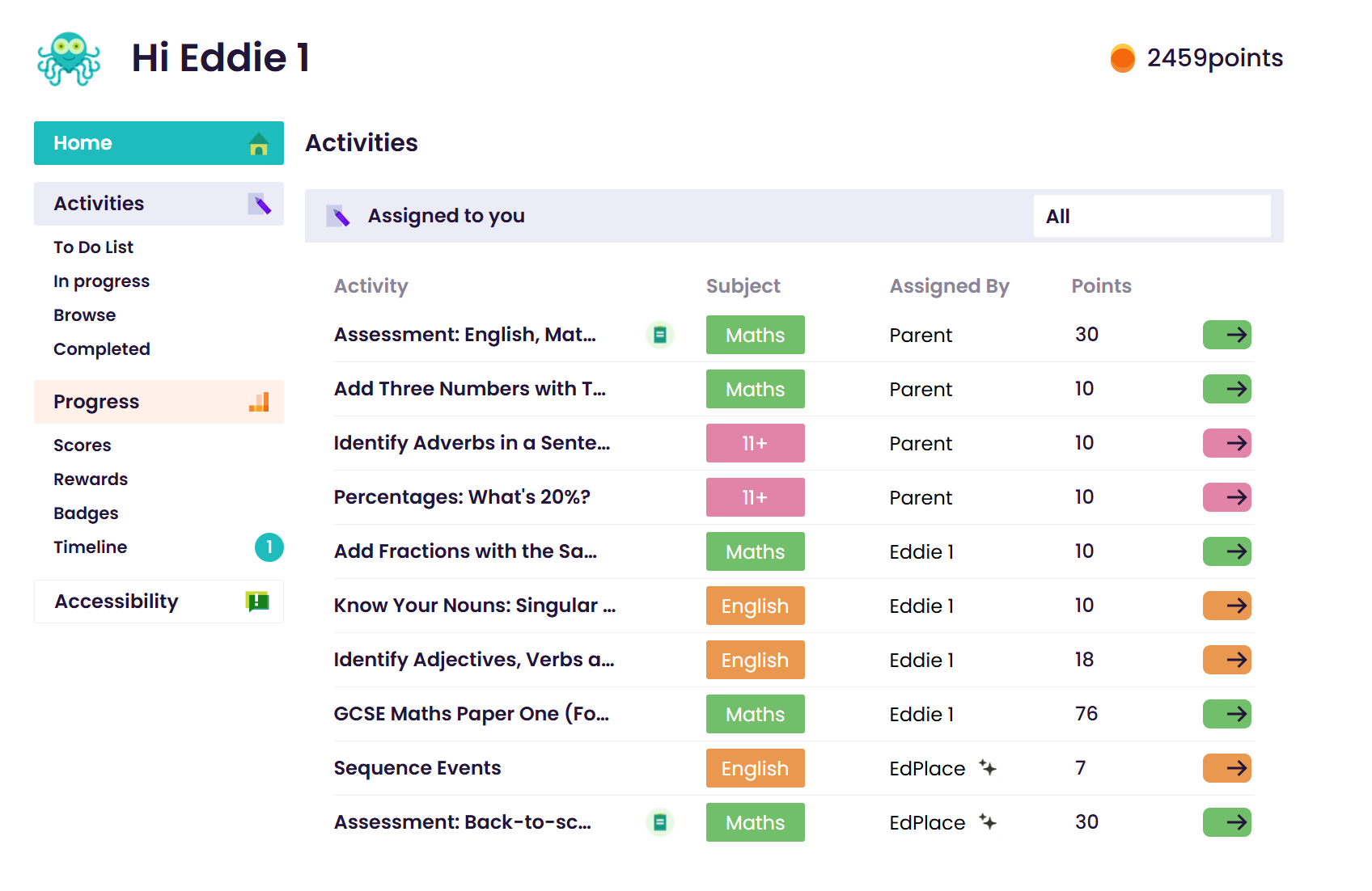Click the 11+ subject tag on Identify Adverbs
The image size is (1372, 891).
(755, 443)
